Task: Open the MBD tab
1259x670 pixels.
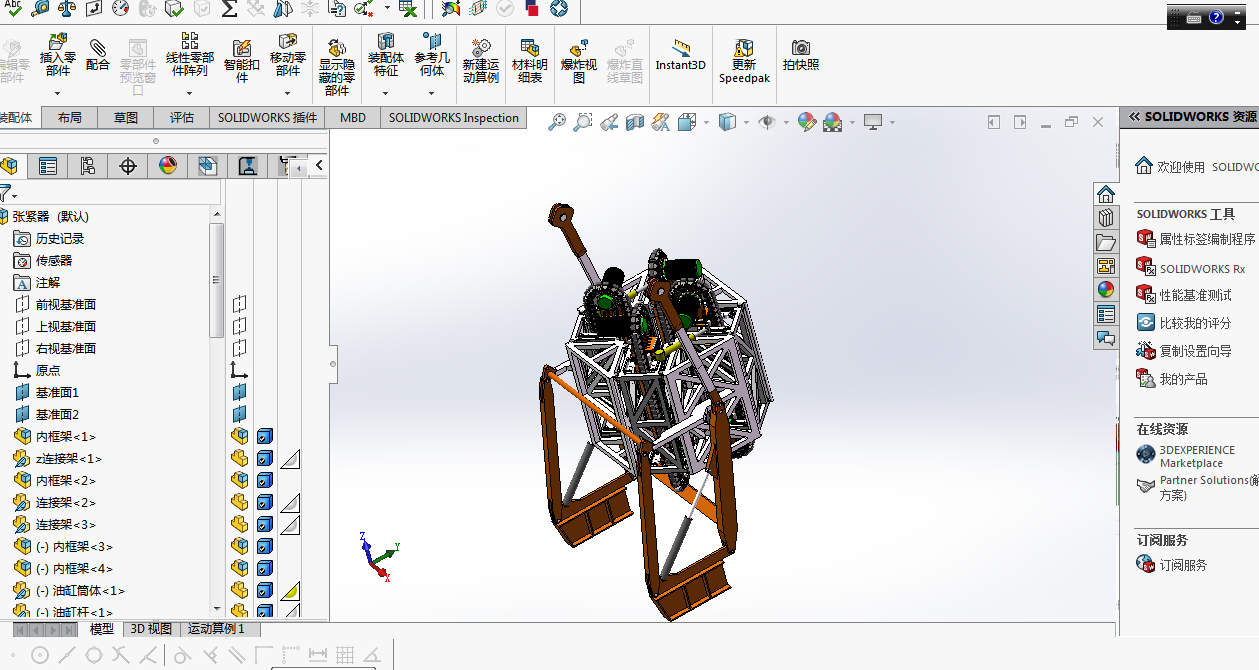Action: pyautogui.click(x=353, y=118)
